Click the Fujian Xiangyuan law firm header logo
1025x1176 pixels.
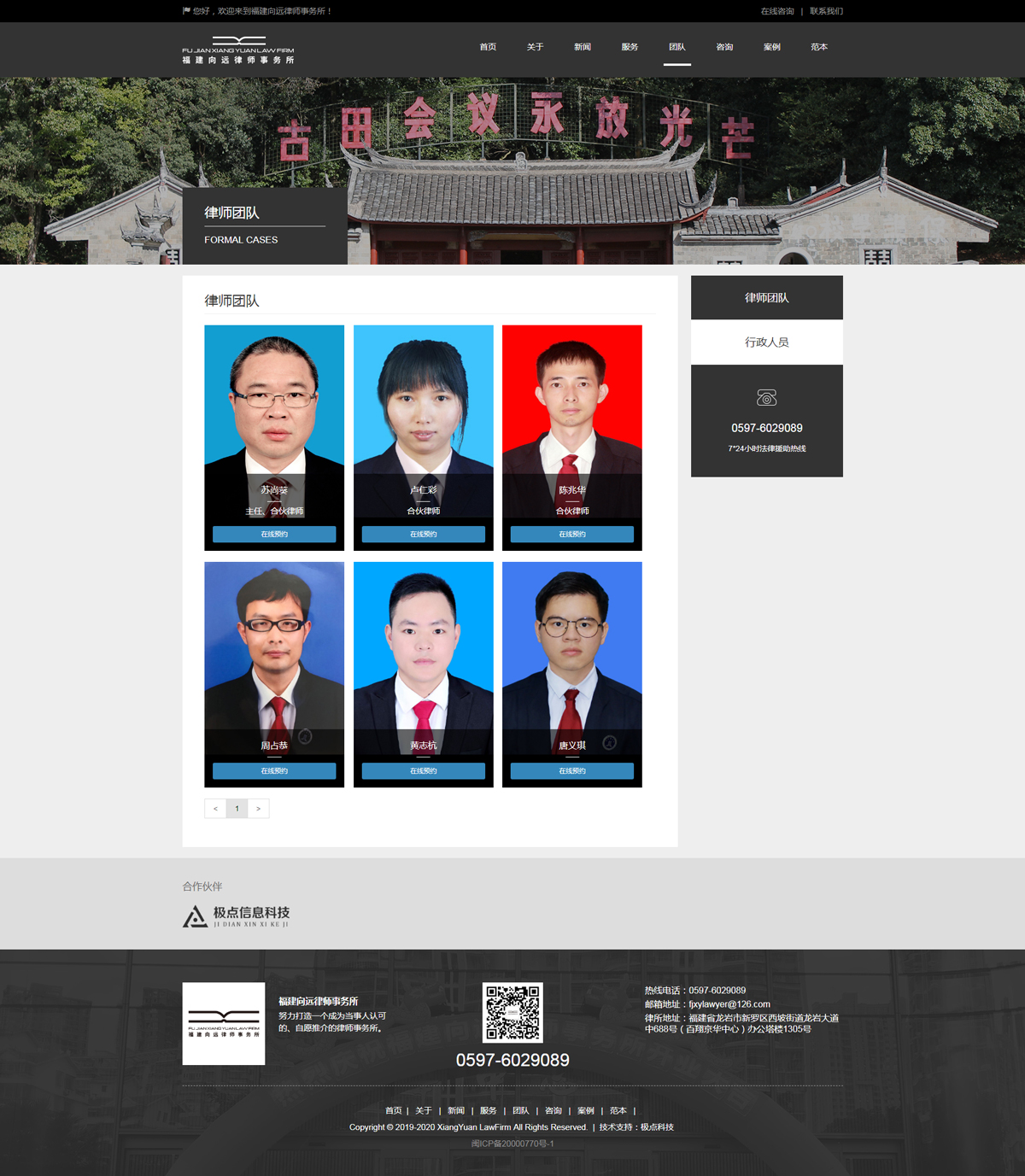(x=237, y=50)
